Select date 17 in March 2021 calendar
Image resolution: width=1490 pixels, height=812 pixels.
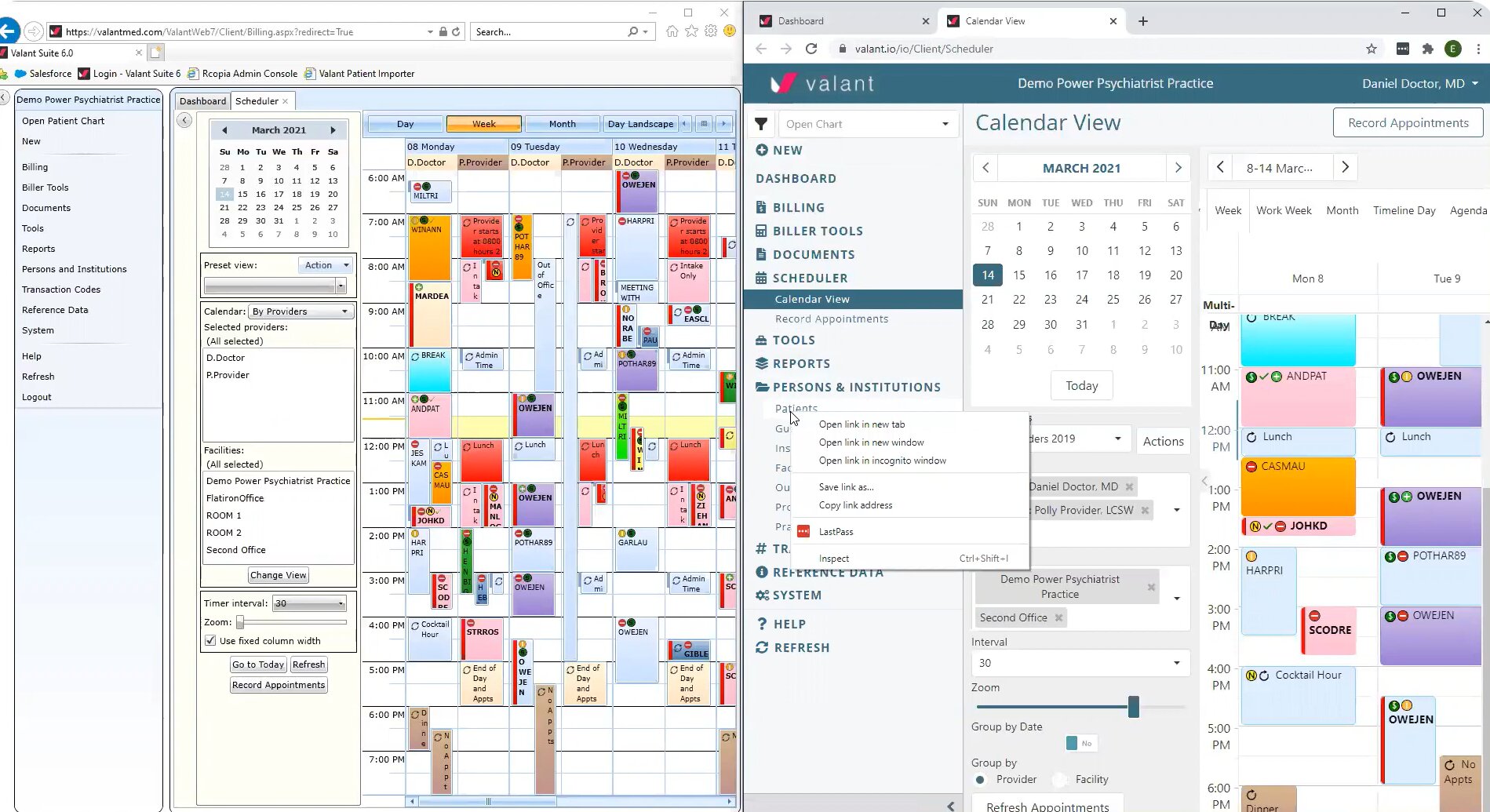(x=1081, y=275)
